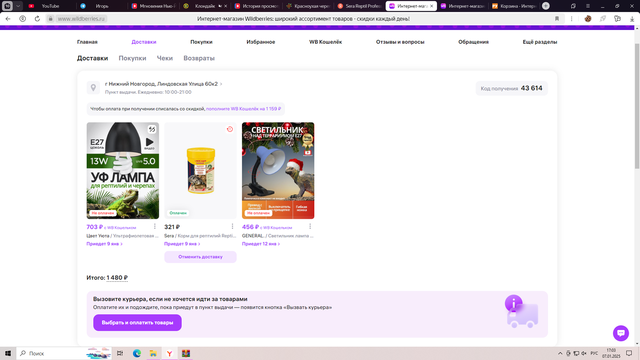Screen dimensions: 640x360
Task: Show the hidden system tray icons arrow
Action: click(560, 353)
